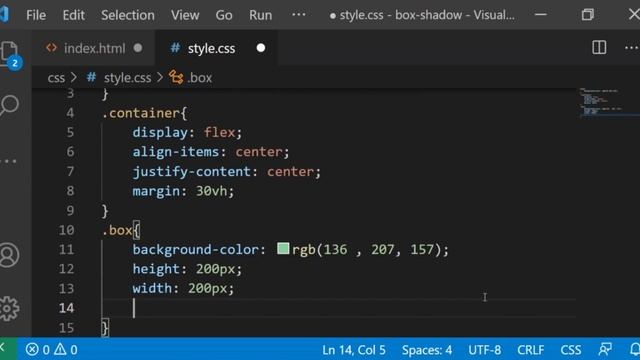This screenshot has height=360, width=640.
Task: Click the '.box{' selector on line 10
Action: [x=121, y=230]
